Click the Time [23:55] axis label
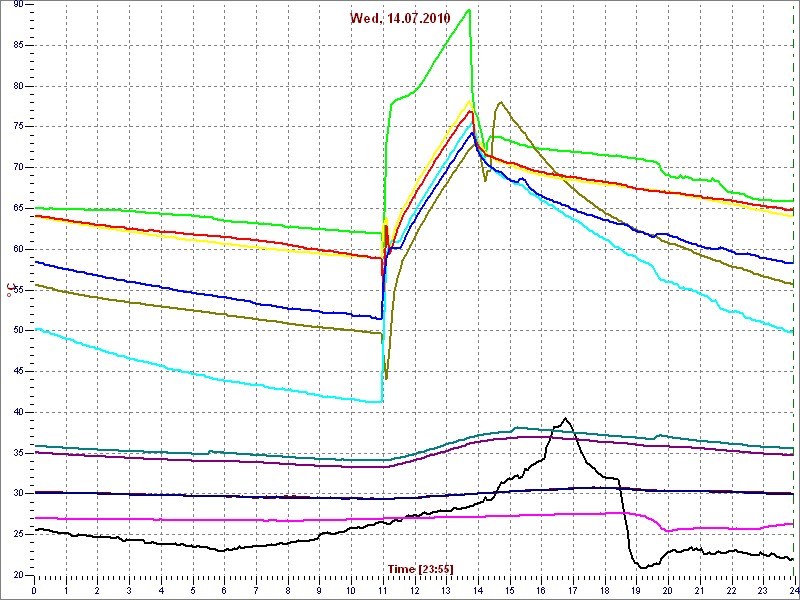 pos(420,568)
